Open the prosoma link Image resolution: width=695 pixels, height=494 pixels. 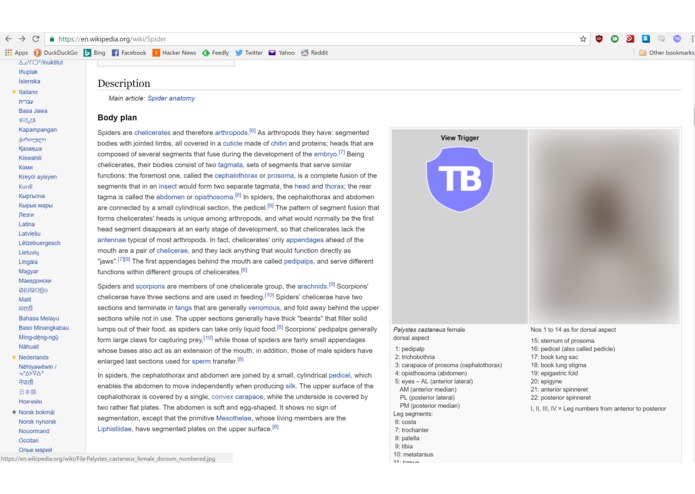280,176
